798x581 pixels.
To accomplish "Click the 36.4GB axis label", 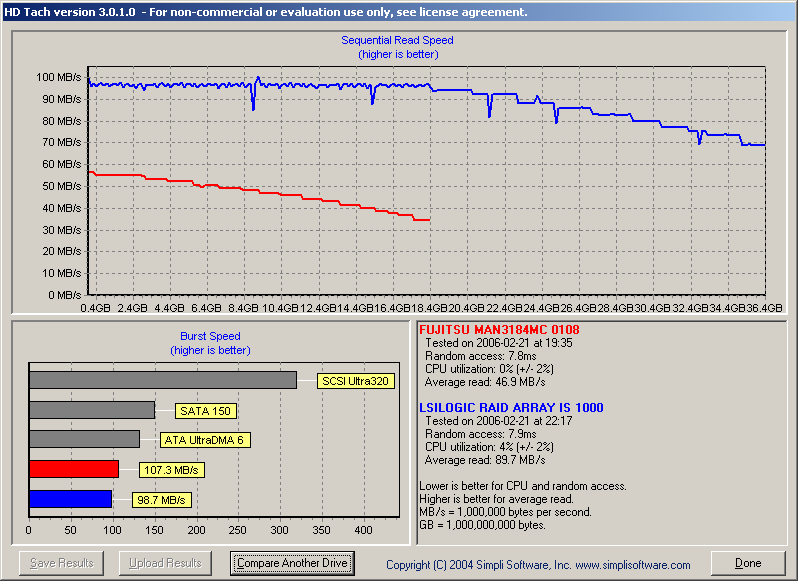I will (x=764, y=308).
